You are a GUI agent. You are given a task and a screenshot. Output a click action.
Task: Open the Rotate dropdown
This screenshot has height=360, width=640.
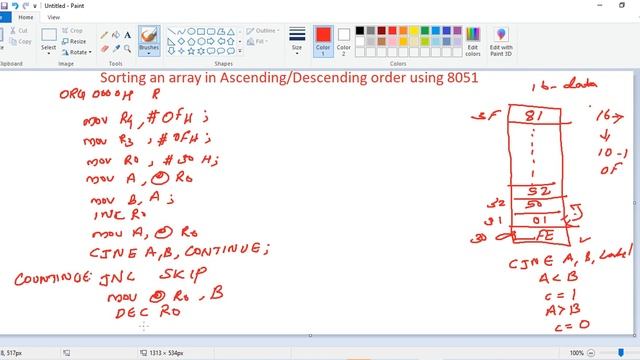pyautogui.click(x=77, y=52)
